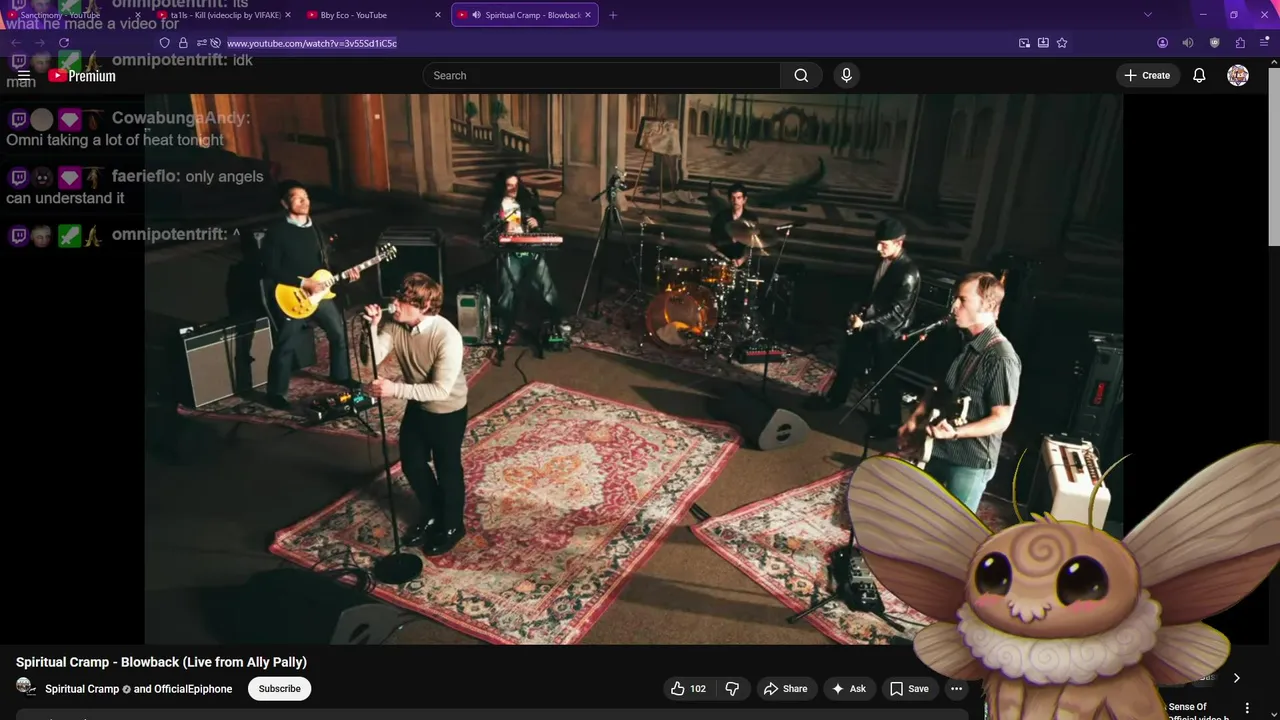Open the list all tabs chevron

(x=1147, y=15)
